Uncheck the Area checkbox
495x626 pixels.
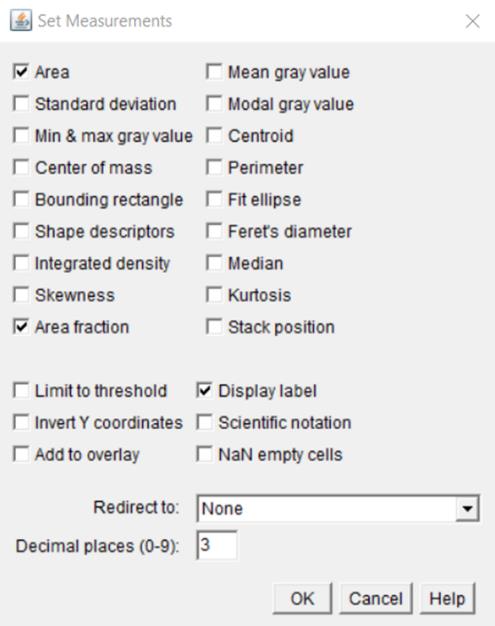21,72
